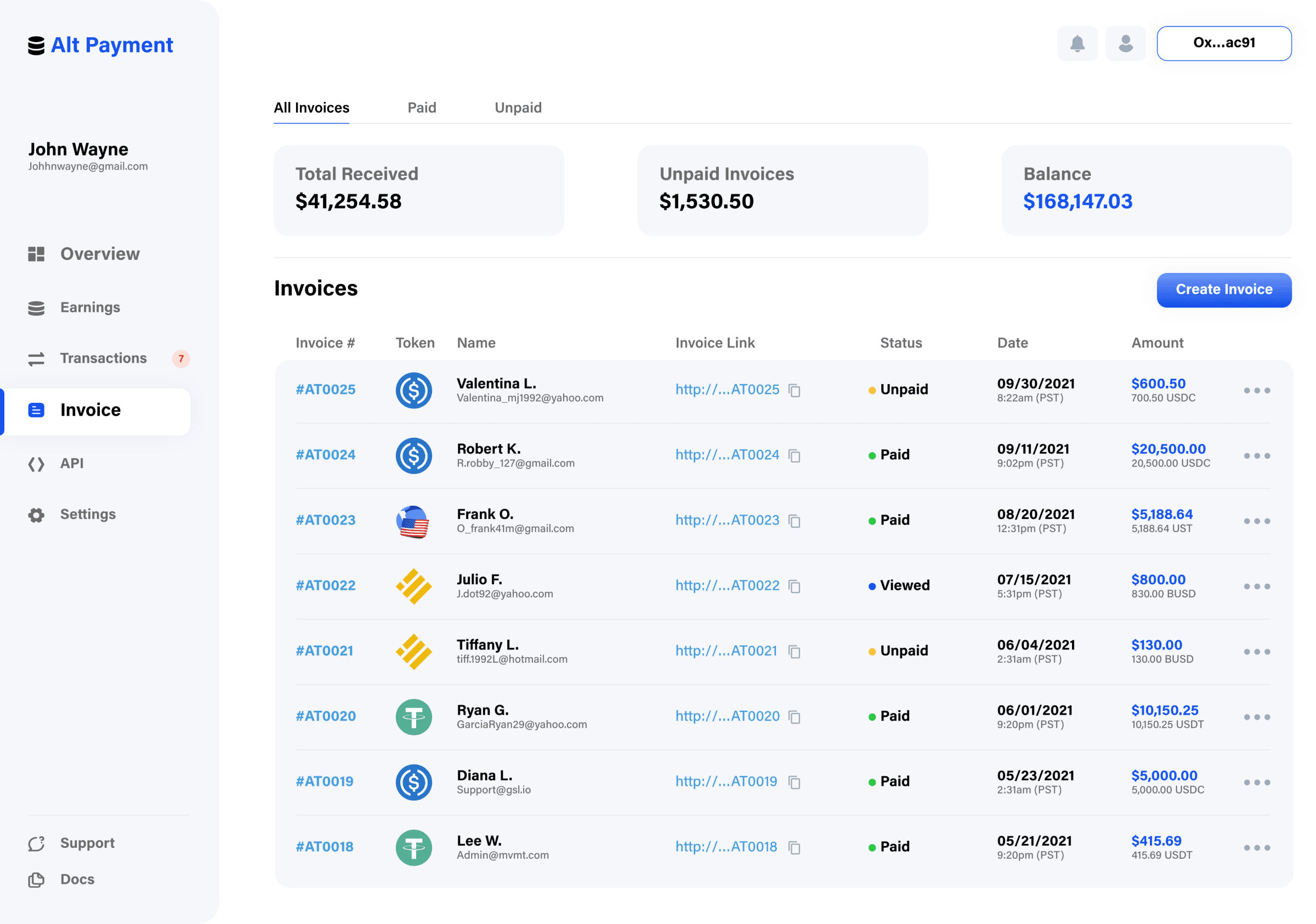Click the Date column header

(1012, 343)
